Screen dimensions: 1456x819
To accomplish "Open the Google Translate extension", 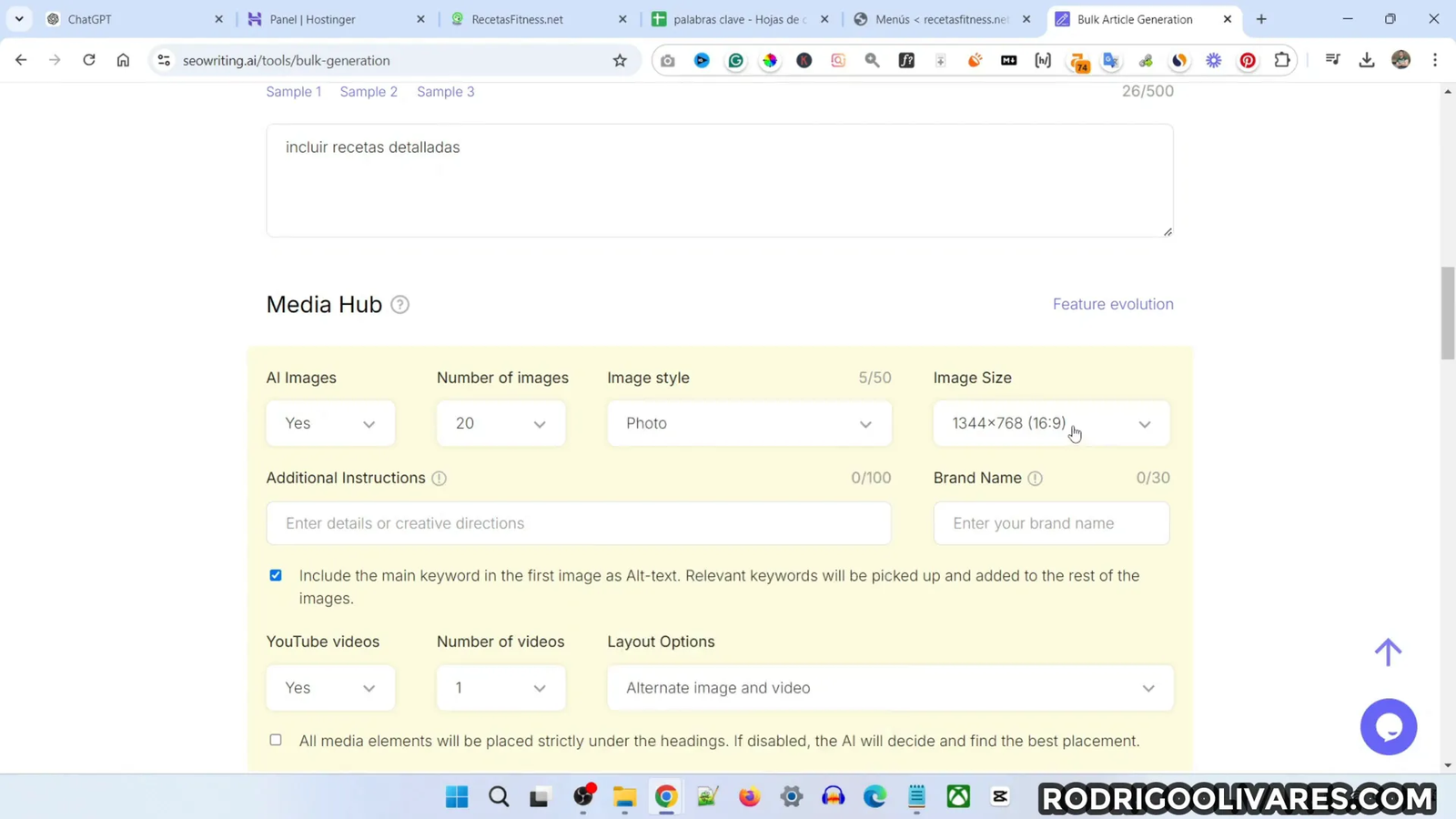I will coord(1110,60).
